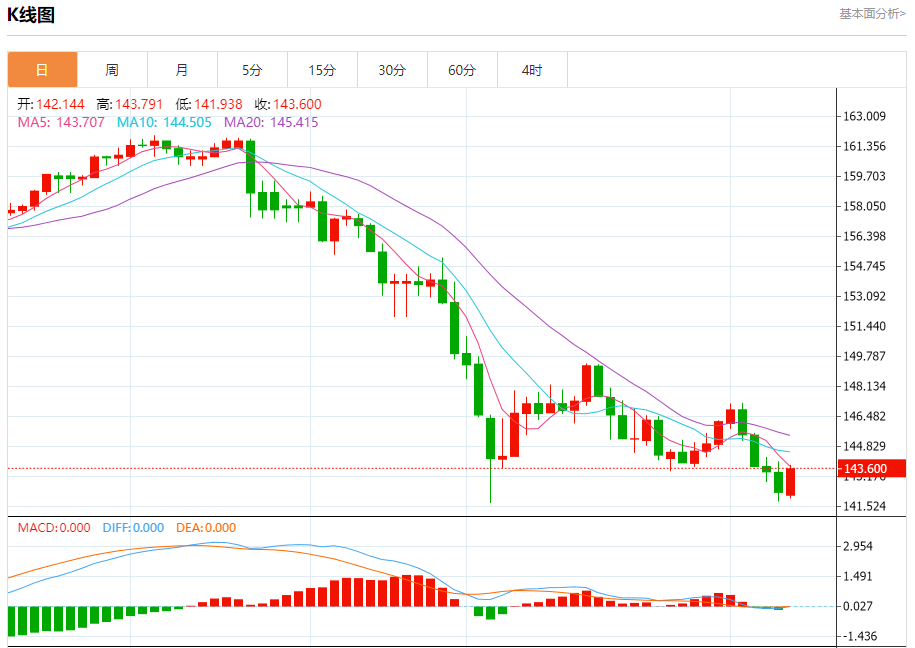Click the 159.703 price axis label
The width and height of the screenshot is (915, 648).
point(864,176)
